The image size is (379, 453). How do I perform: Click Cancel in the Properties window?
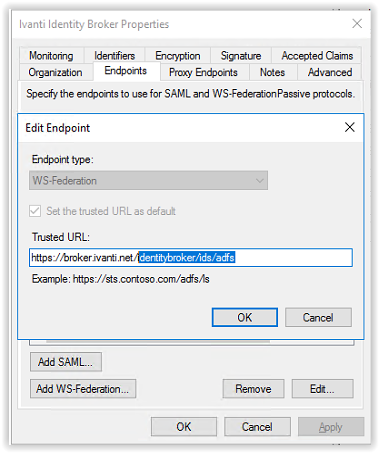[x=257, y=427]
